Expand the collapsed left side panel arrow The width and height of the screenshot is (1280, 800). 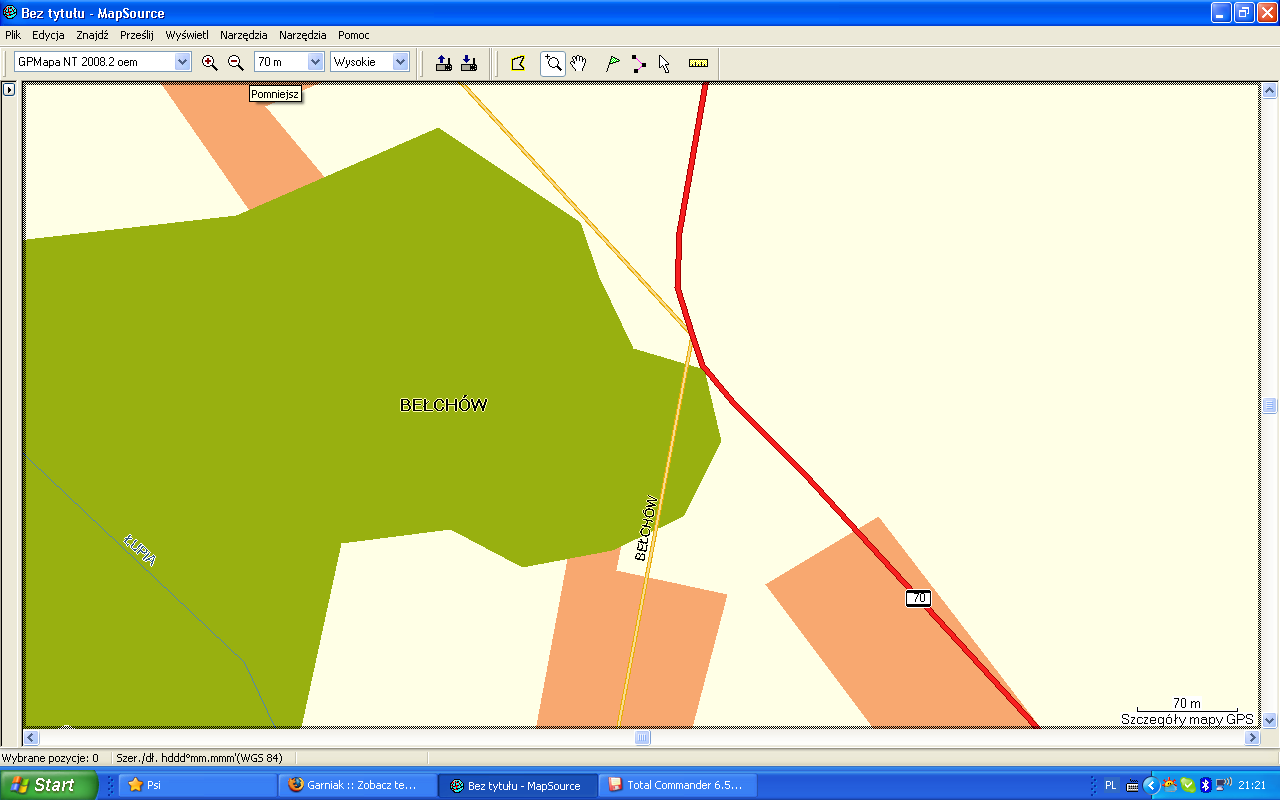pyautogui.click(x=9, y=89)
